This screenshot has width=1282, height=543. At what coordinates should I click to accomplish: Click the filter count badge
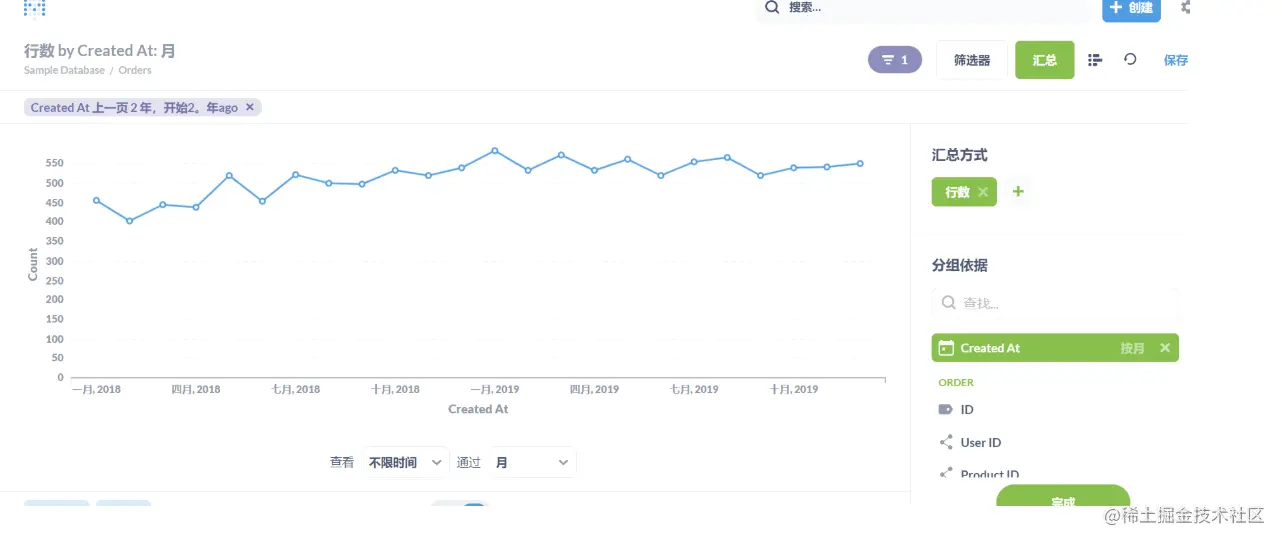(895, 60)
